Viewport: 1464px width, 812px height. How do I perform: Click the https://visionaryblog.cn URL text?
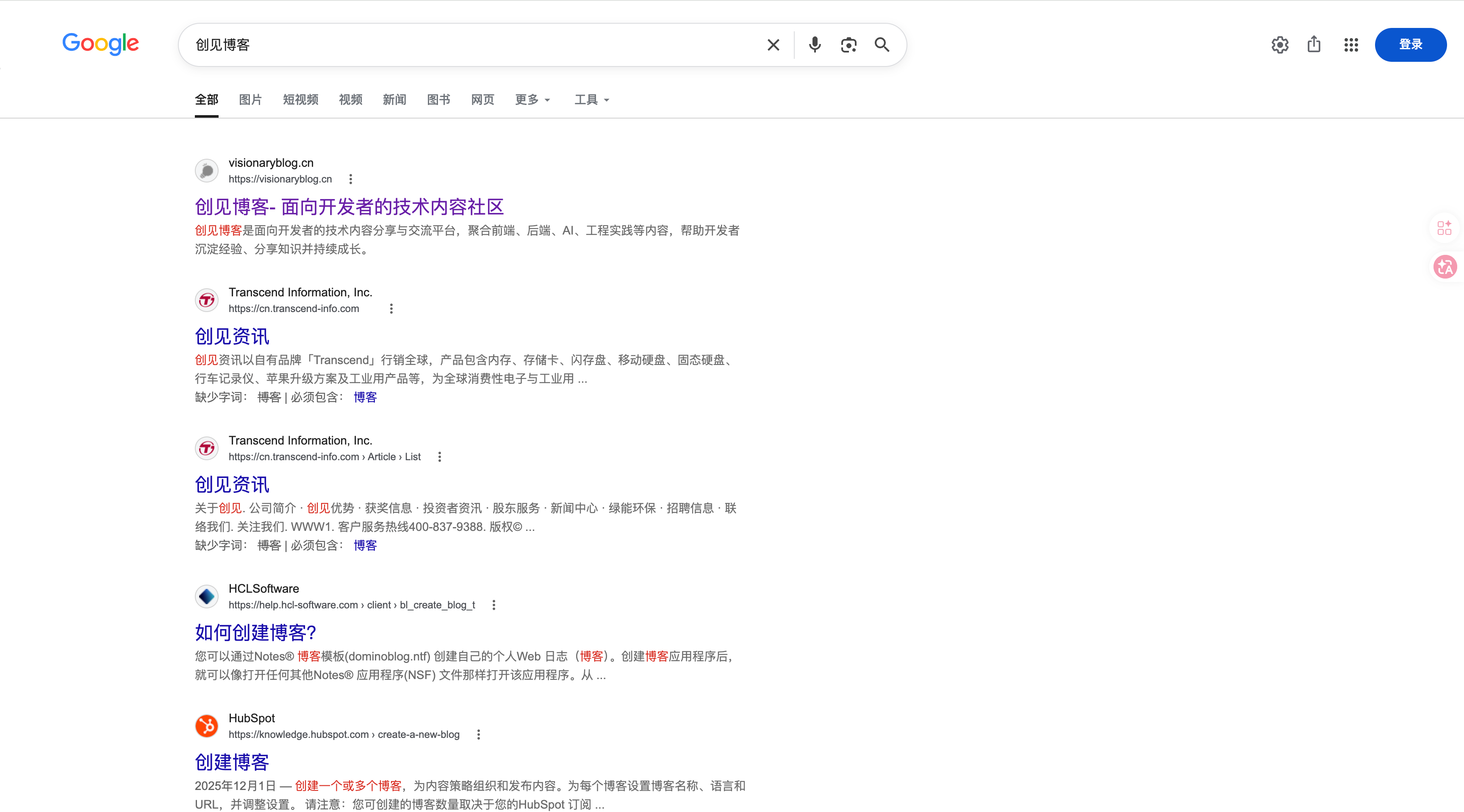pos(280,180)
